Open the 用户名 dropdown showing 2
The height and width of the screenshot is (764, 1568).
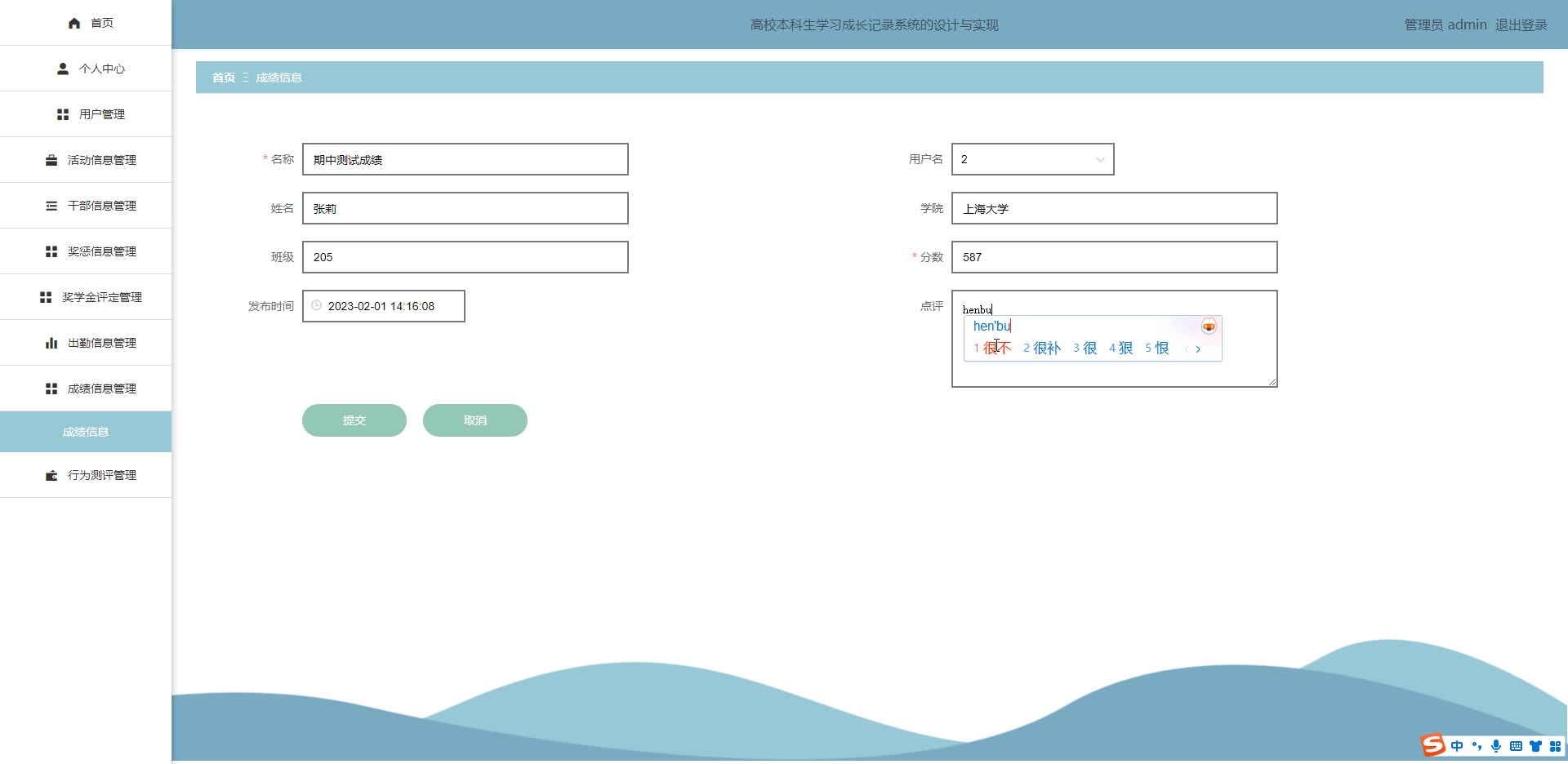(x=1033, y=159)
